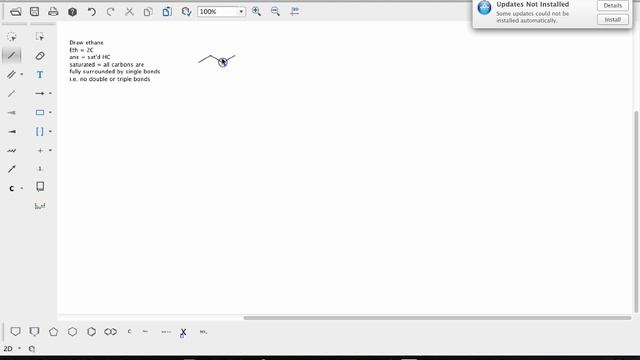Expand the C element options arrow
This screenshot has height=360, width=640.
point(22,188)
